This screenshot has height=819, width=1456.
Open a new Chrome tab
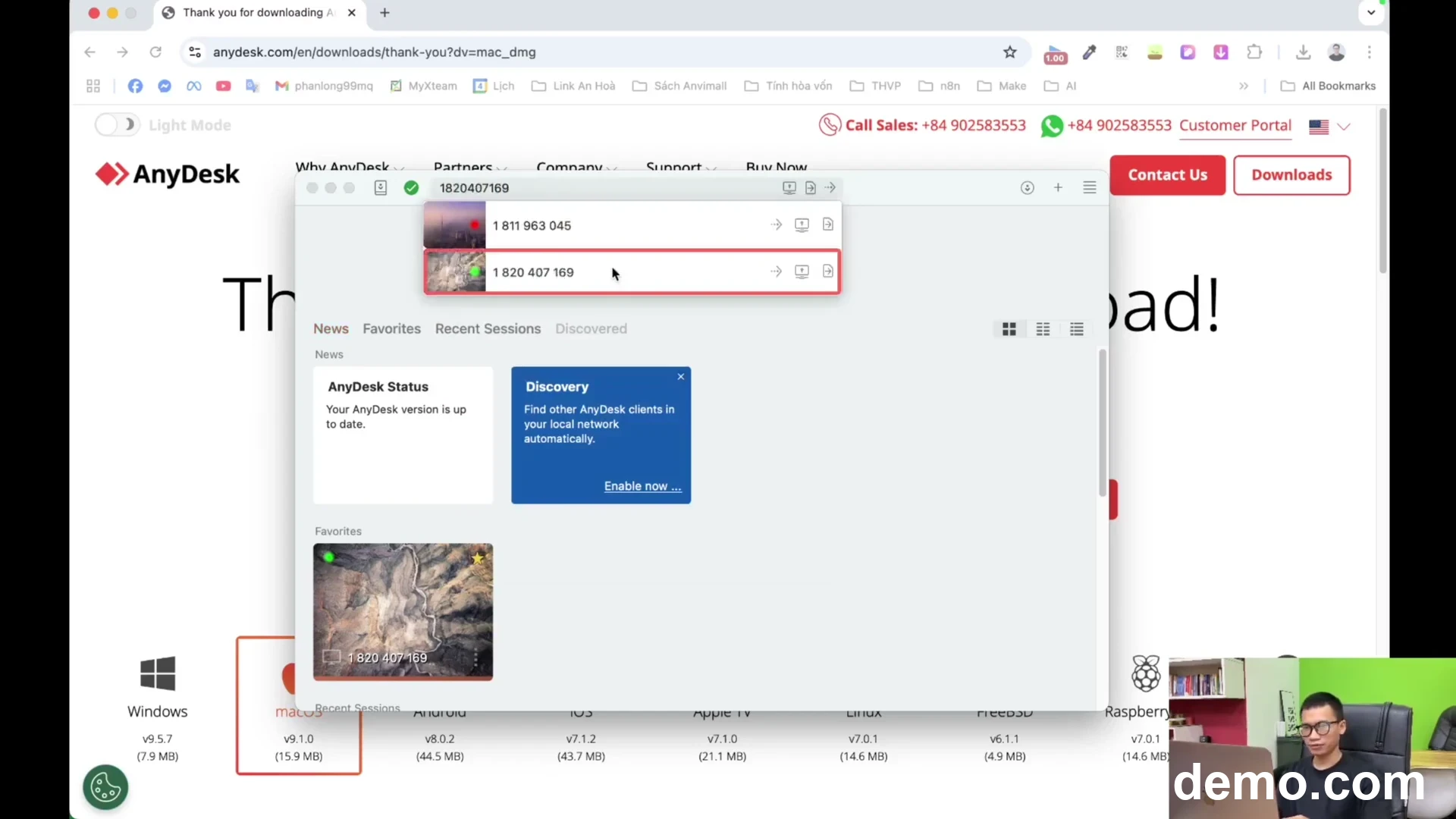click(x=385, y=13)
